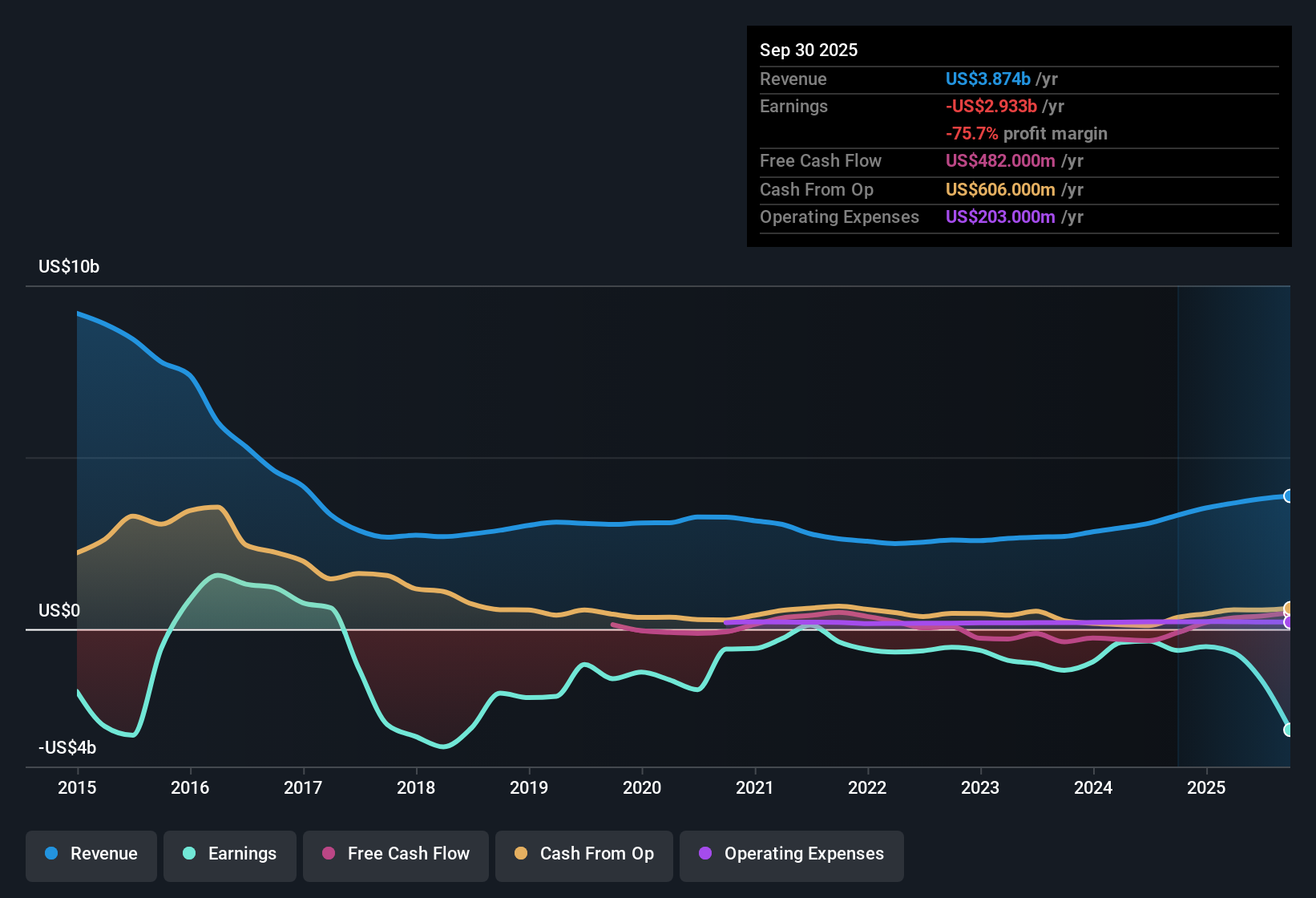
Task: Click the orange Cash From Op endpoint circle
Action: [1288, 609]
